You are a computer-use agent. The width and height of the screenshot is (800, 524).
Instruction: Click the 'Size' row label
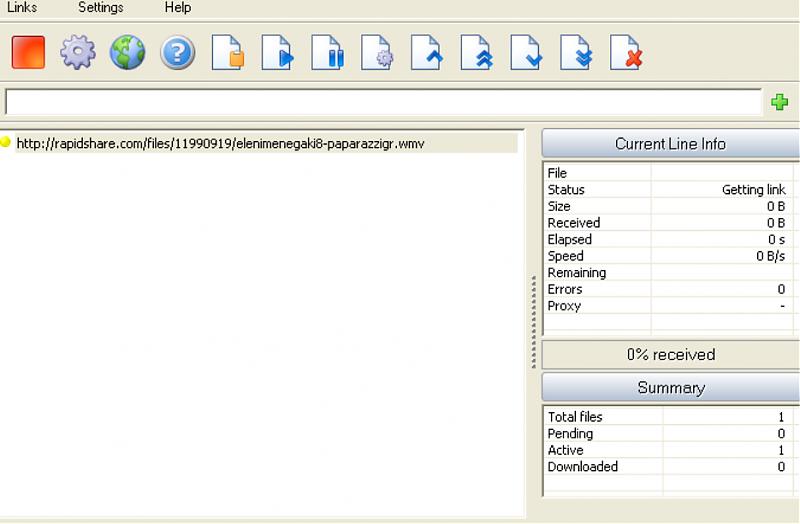pyautogui.click(x=559, y=206)
